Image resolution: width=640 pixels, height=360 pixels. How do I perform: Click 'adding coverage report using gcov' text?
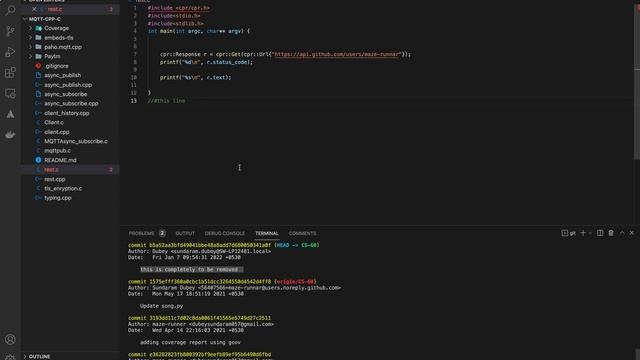tap(191, 342)
